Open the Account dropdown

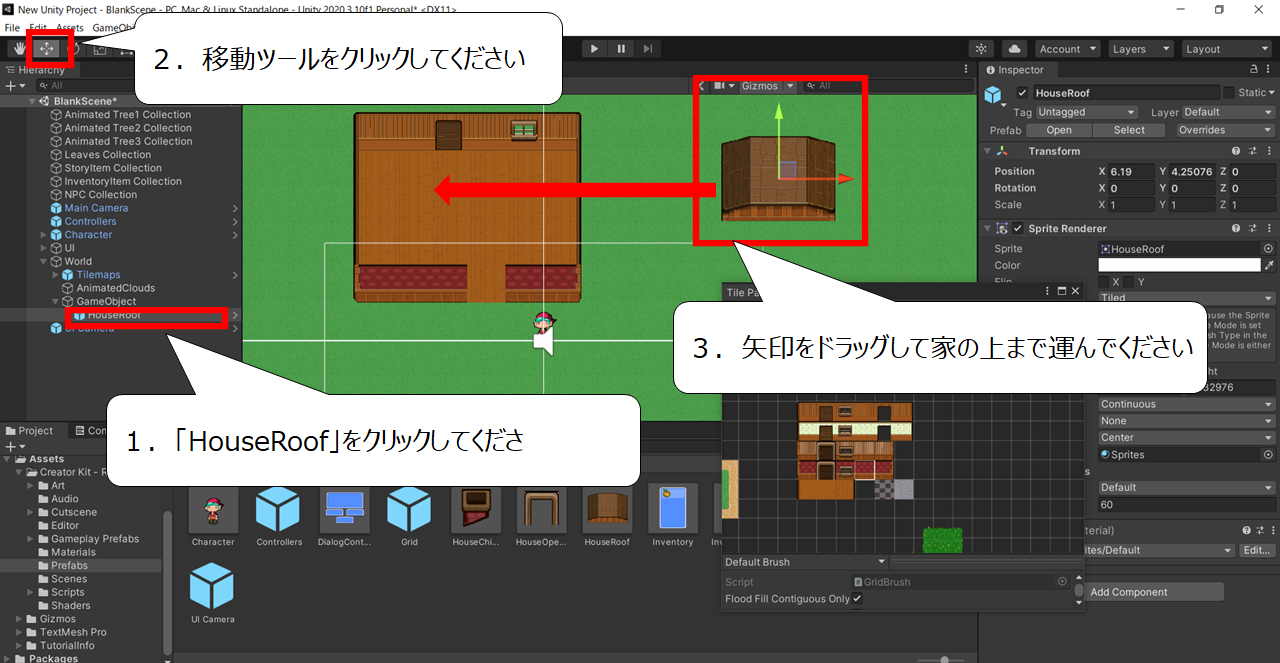coord(1066,48)
